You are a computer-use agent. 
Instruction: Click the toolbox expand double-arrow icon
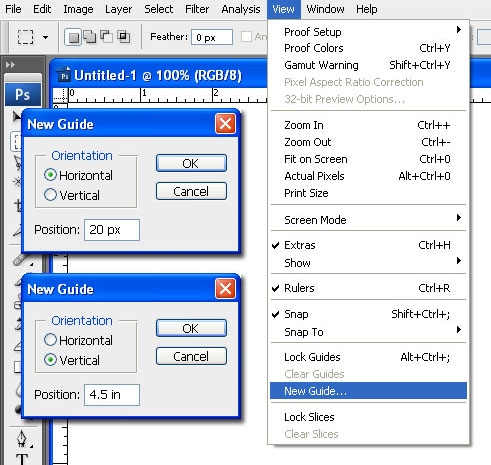pyautogui.click(x=10, y=65)
